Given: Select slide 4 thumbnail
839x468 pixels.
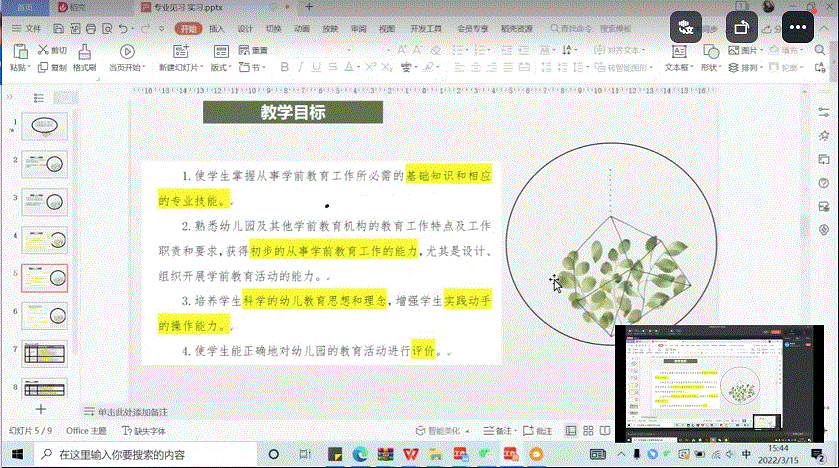Looking at the screenshot, I should coord(44,240).
